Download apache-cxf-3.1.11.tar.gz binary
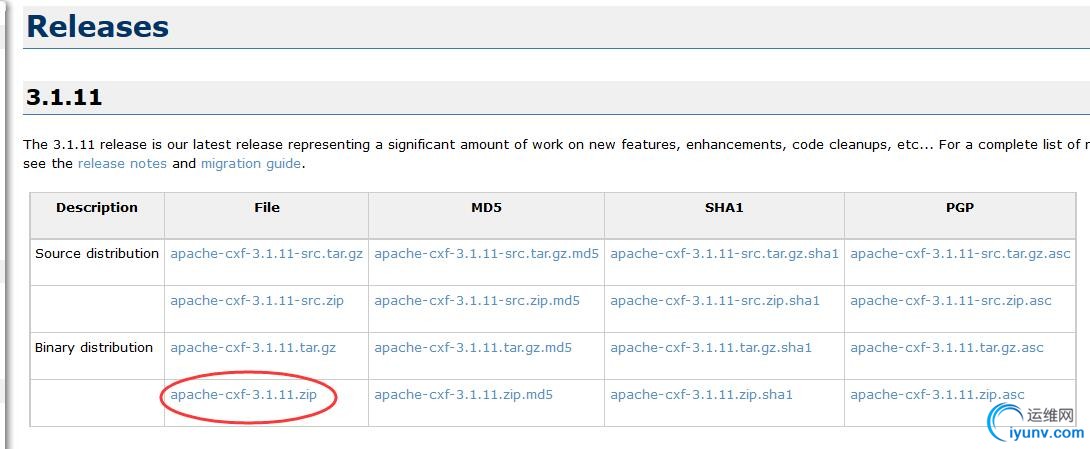 253,348
